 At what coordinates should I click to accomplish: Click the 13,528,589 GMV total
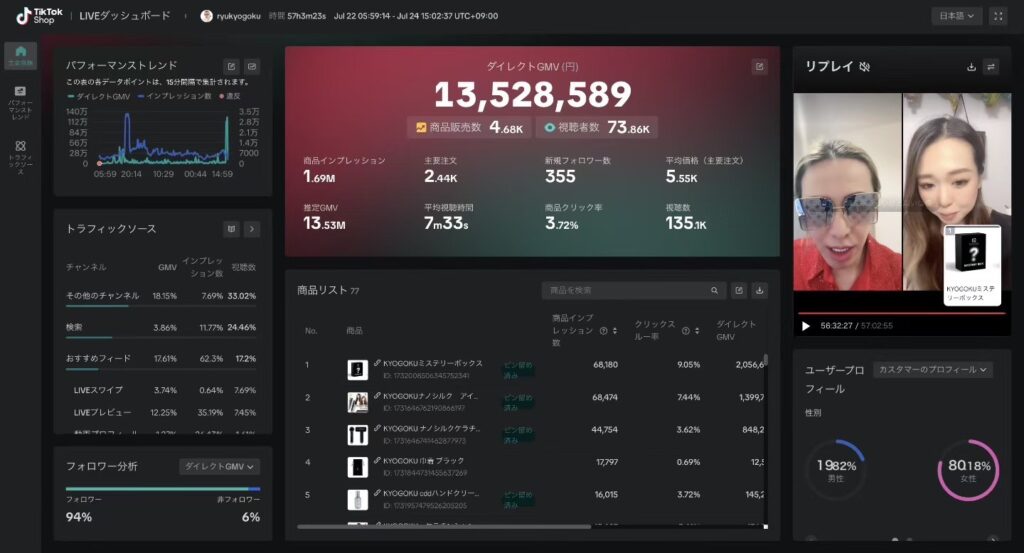[533, 94]
